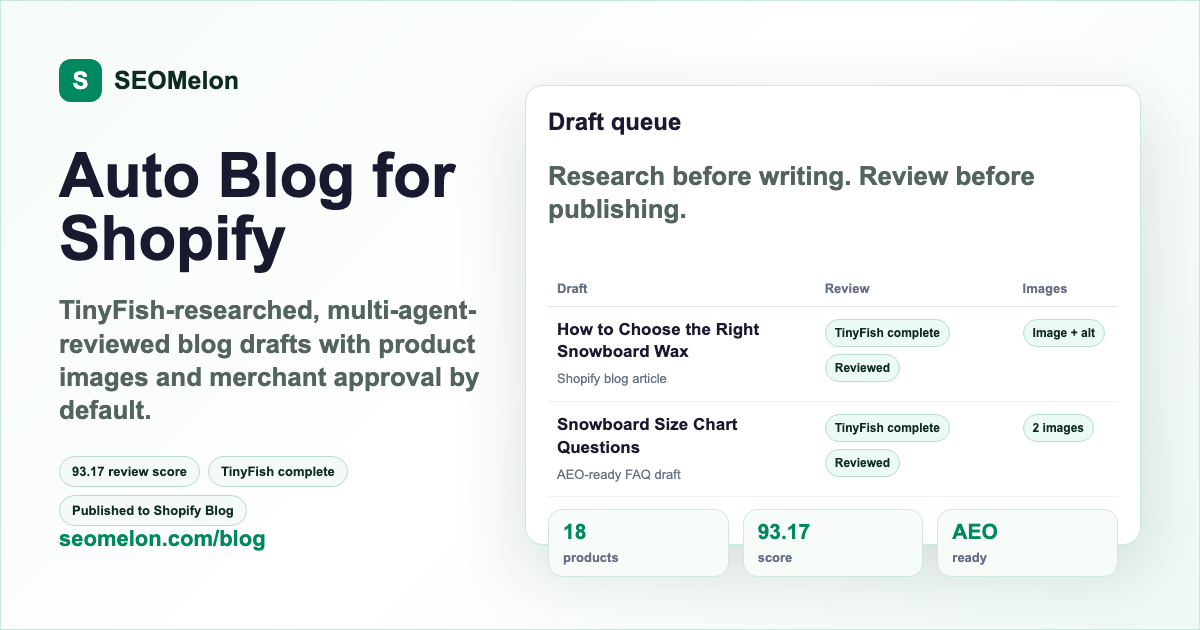This screenshot has height=630, width=1200.
Task: Click the AEO ready stat card
Action: pos(1027,543)
